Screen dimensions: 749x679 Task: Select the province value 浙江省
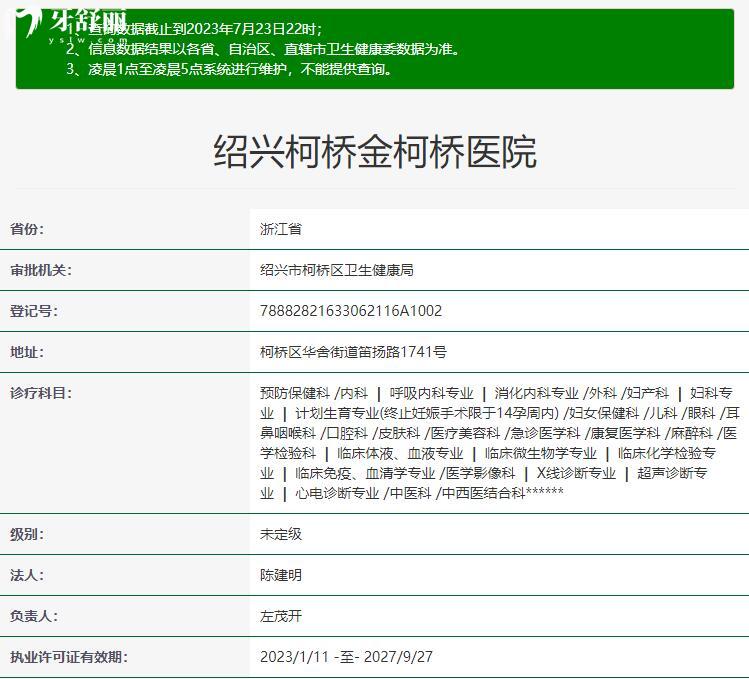point(281,229)
